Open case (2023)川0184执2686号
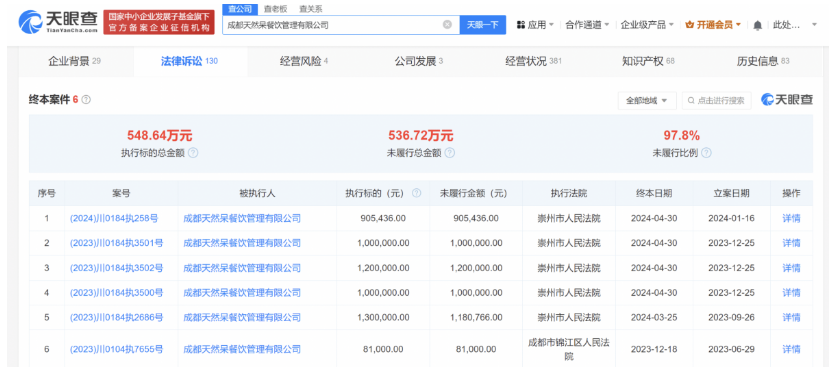 tap(116, 318)
